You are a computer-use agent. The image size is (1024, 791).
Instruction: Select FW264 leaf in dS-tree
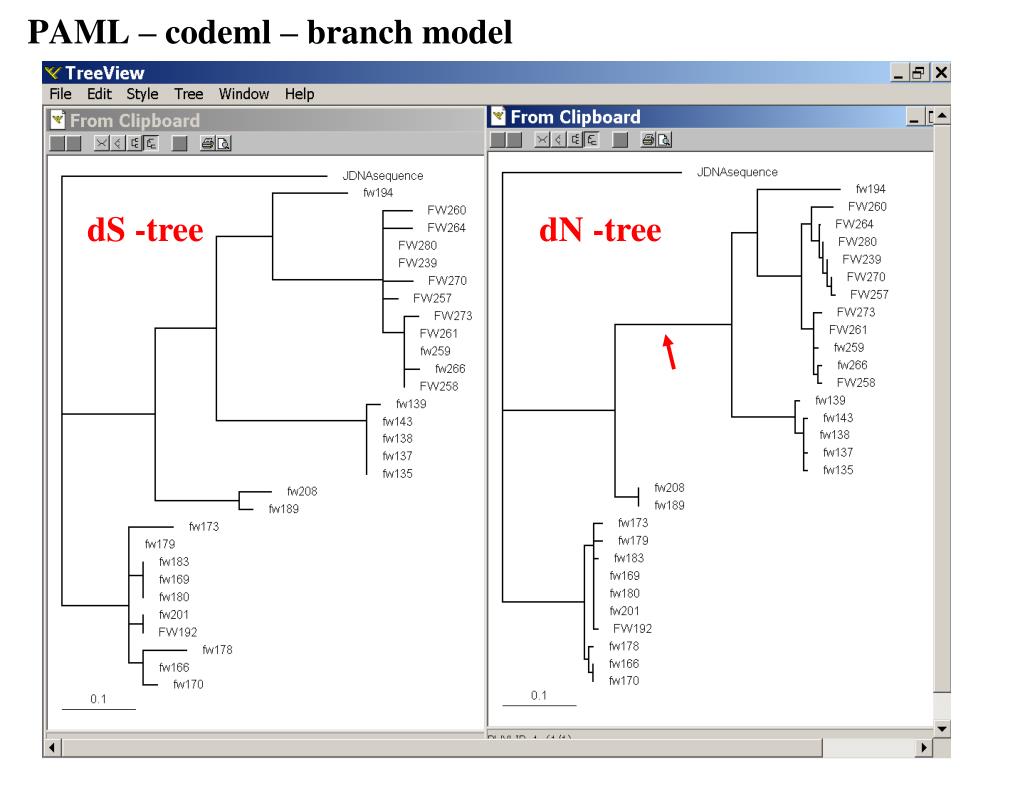447,228
